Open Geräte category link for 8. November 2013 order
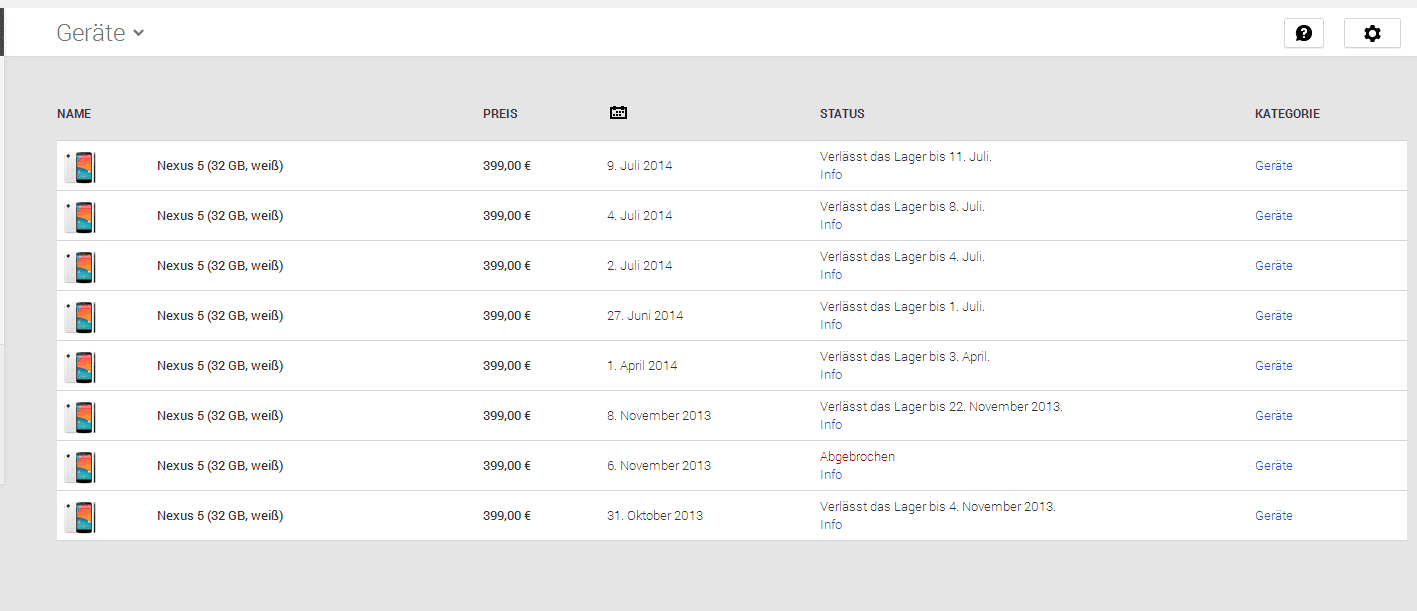Screen dimensions: 1417x611 (x=1274, y=416)
